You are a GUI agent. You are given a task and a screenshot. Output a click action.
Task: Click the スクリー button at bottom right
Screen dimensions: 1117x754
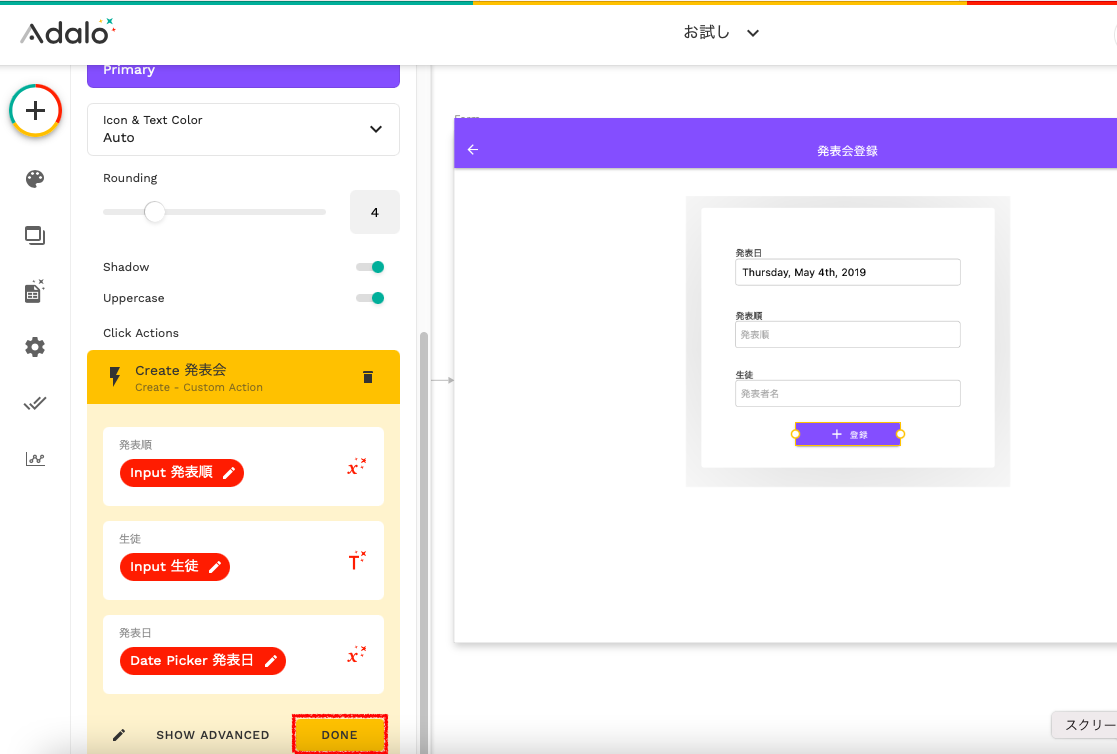(x=1084, y=725)
